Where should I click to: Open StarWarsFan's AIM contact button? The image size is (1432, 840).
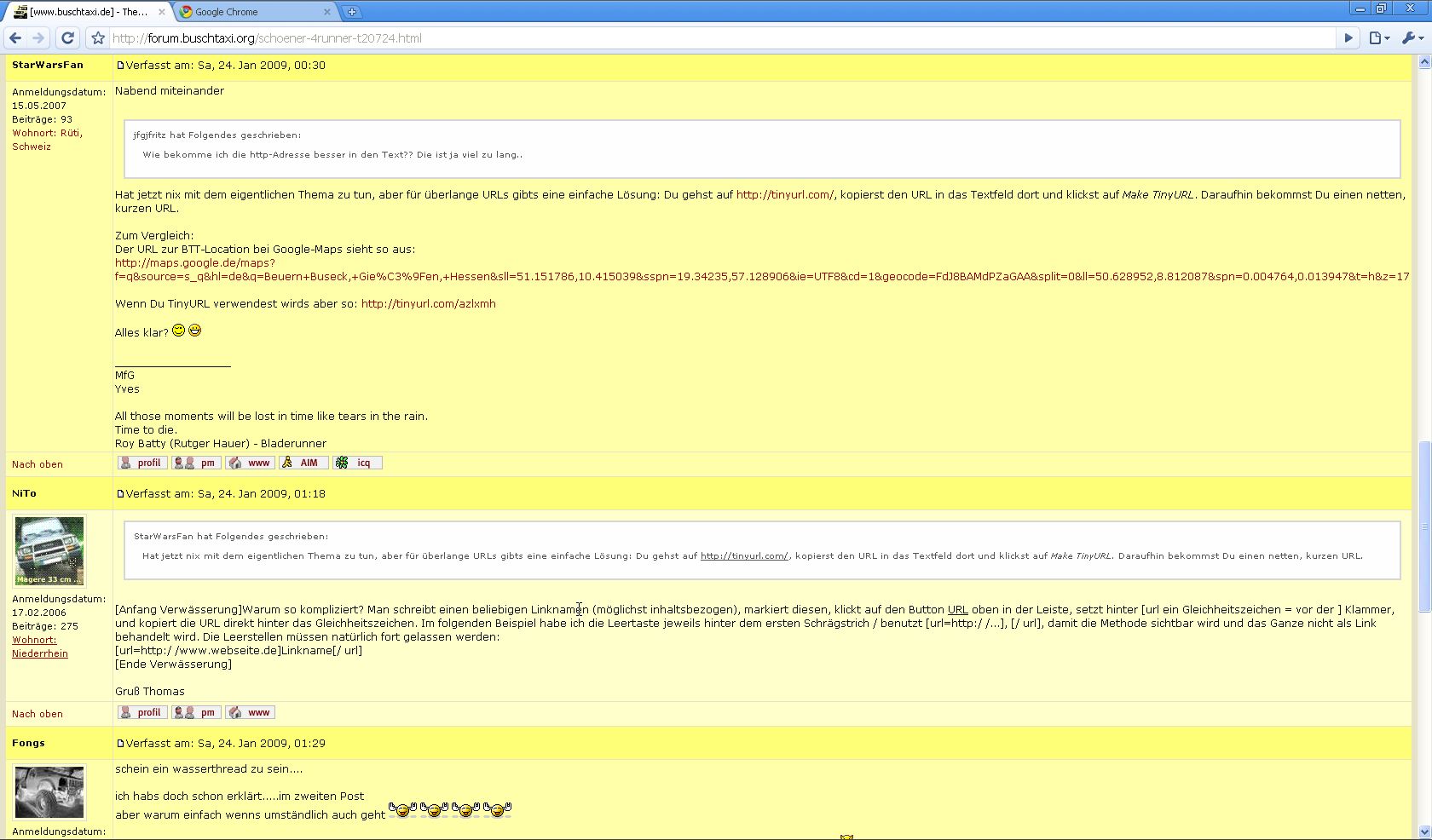(x=303, y=463)
